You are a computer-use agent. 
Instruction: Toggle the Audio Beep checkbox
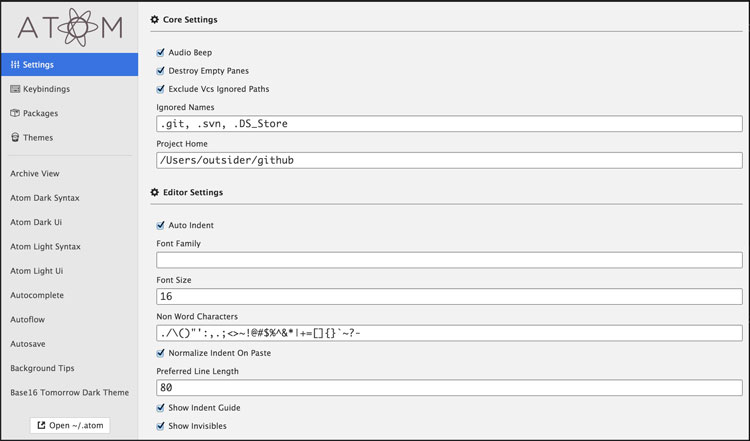pos(161,52)
